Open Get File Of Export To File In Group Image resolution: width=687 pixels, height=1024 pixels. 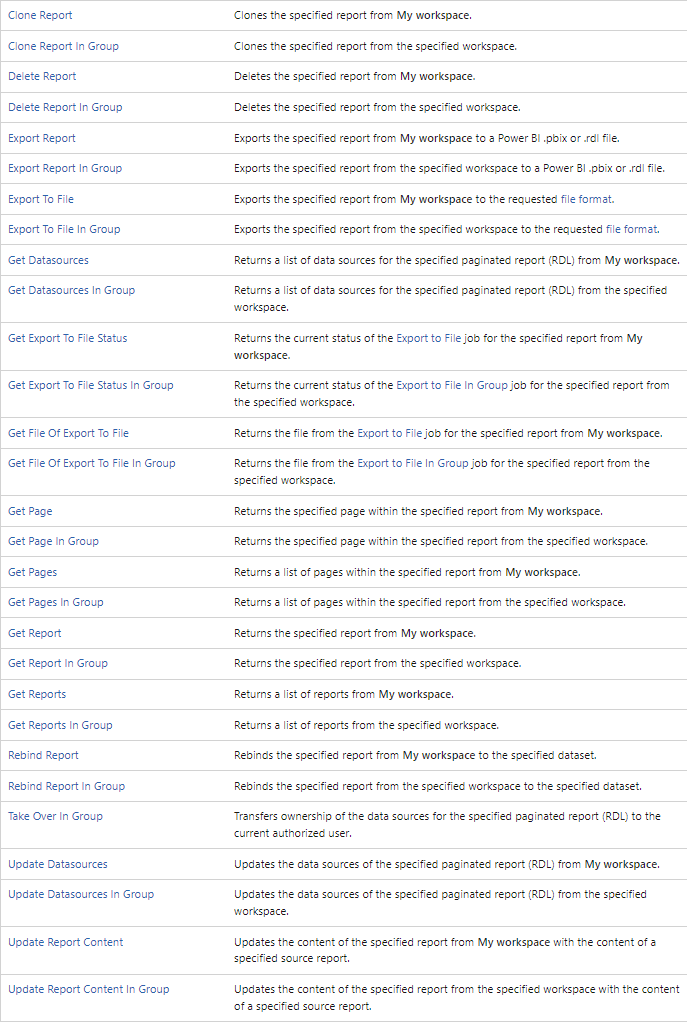click(91, 463)
